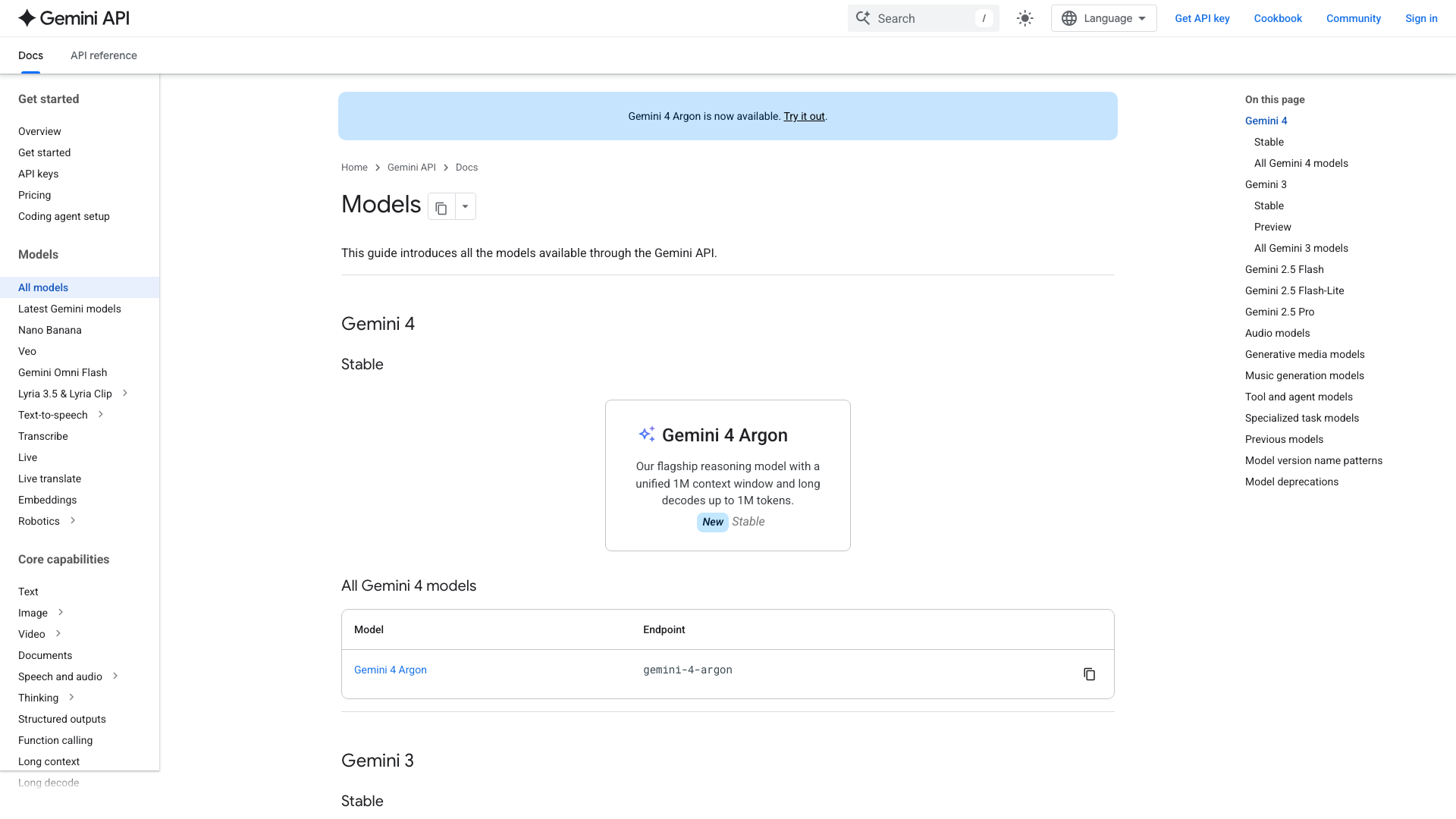The image size is (1456, 819).
Task: Open the Community link
Action: (x=1354, y=18)
